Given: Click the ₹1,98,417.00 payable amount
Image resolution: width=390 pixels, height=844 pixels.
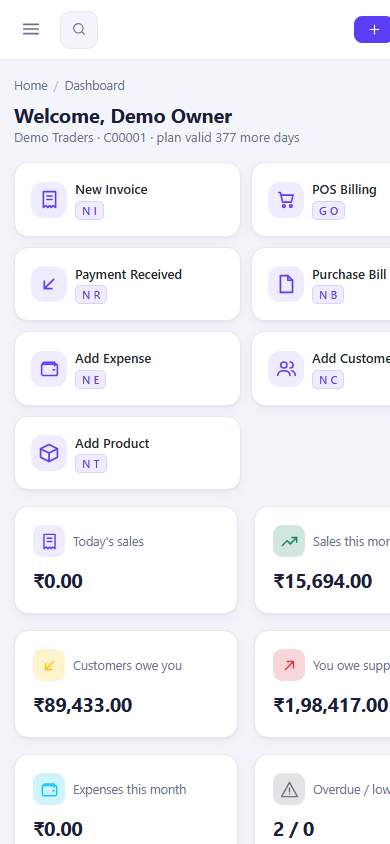Looking at the screenshot, I should (331, 705).
